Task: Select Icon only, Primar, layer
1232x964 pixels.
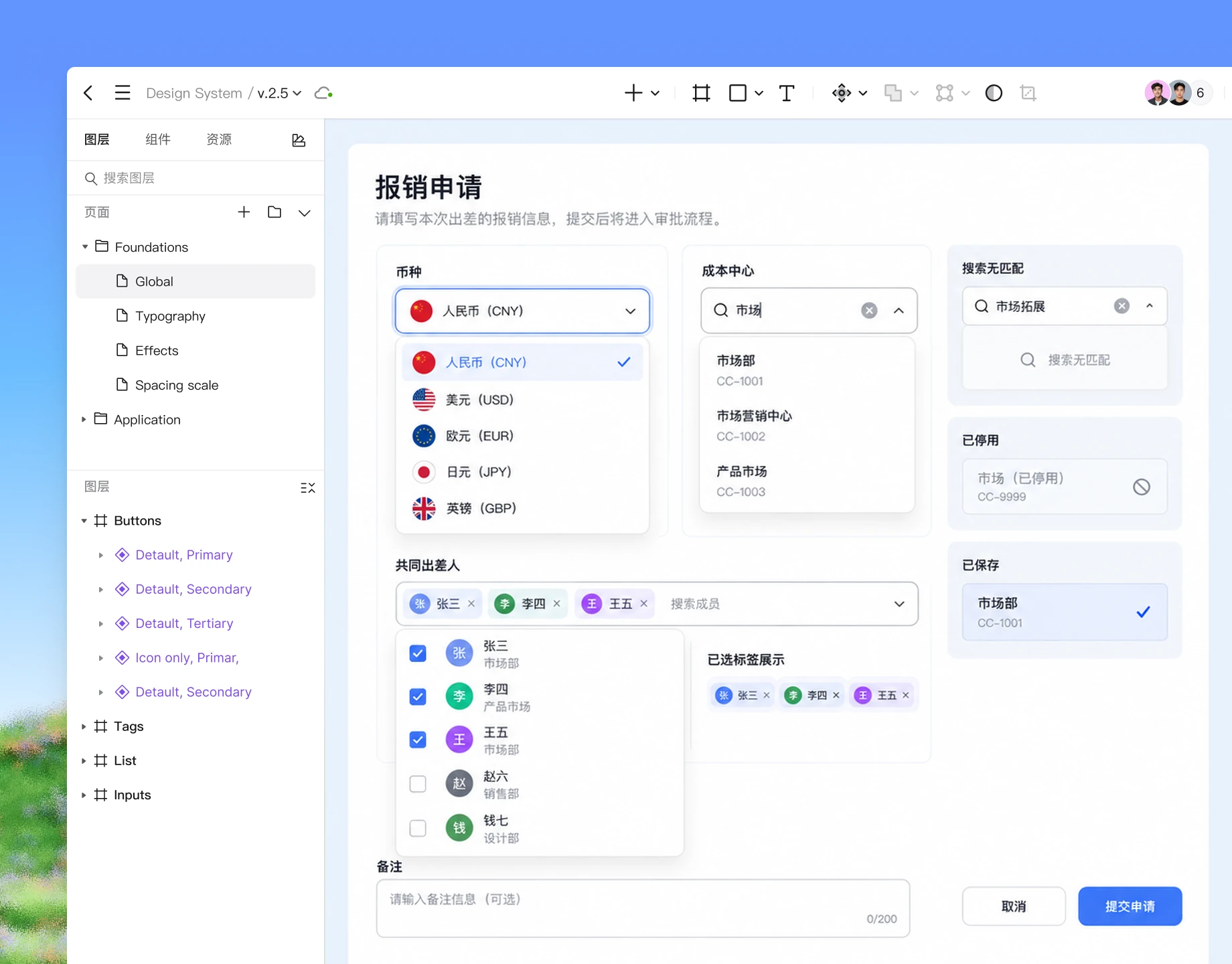Action: 187,658
